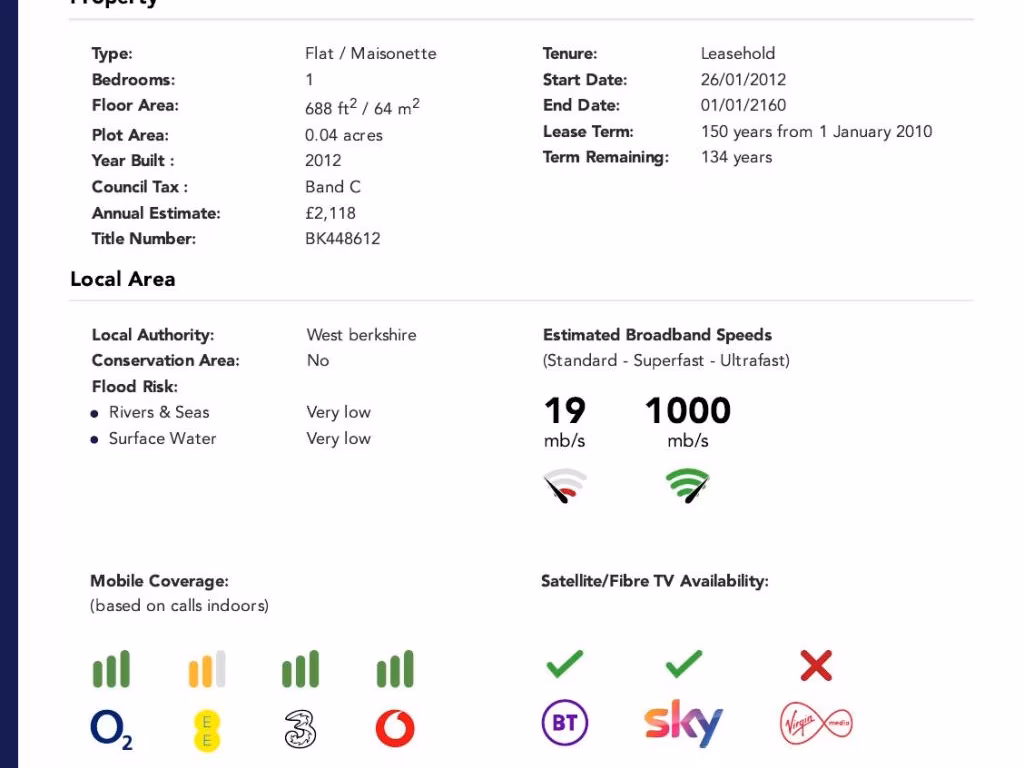Click the Virgin Media logo

click(x=816, y=723)
